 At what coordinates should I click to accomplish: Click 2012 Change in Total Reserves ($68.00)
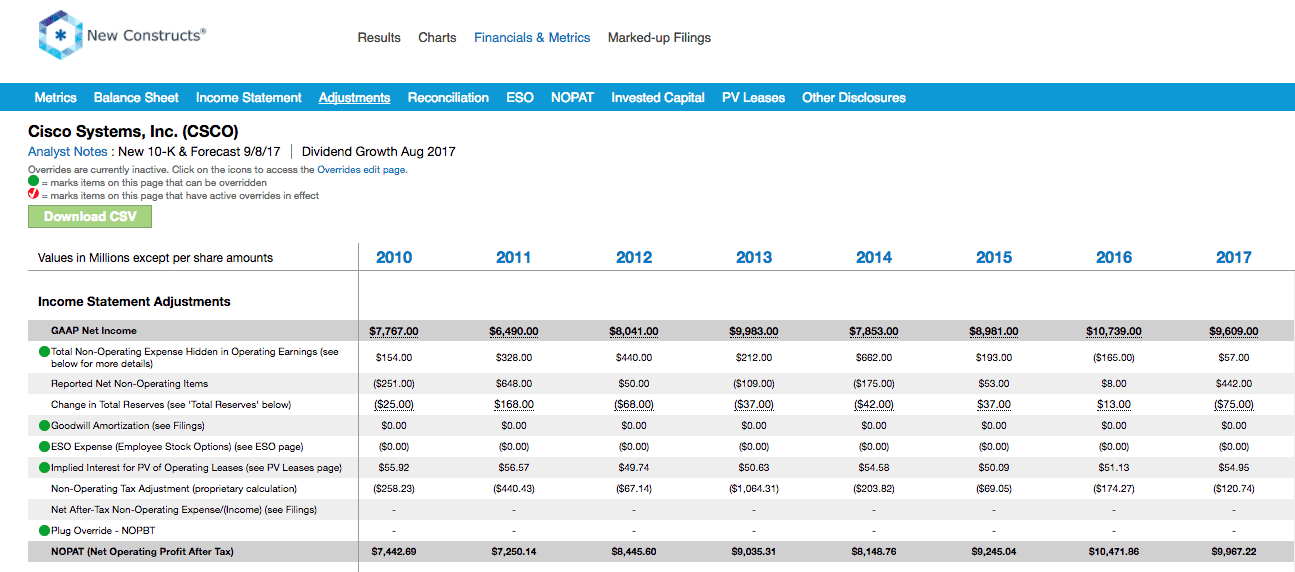tap(634, 405)
